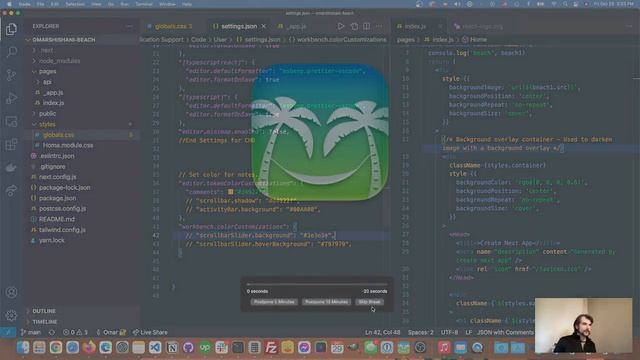The width and height of the screenshot is (640, 360).
Task: Expand the OUTLINE section
Action: click(x=44, y=311)
